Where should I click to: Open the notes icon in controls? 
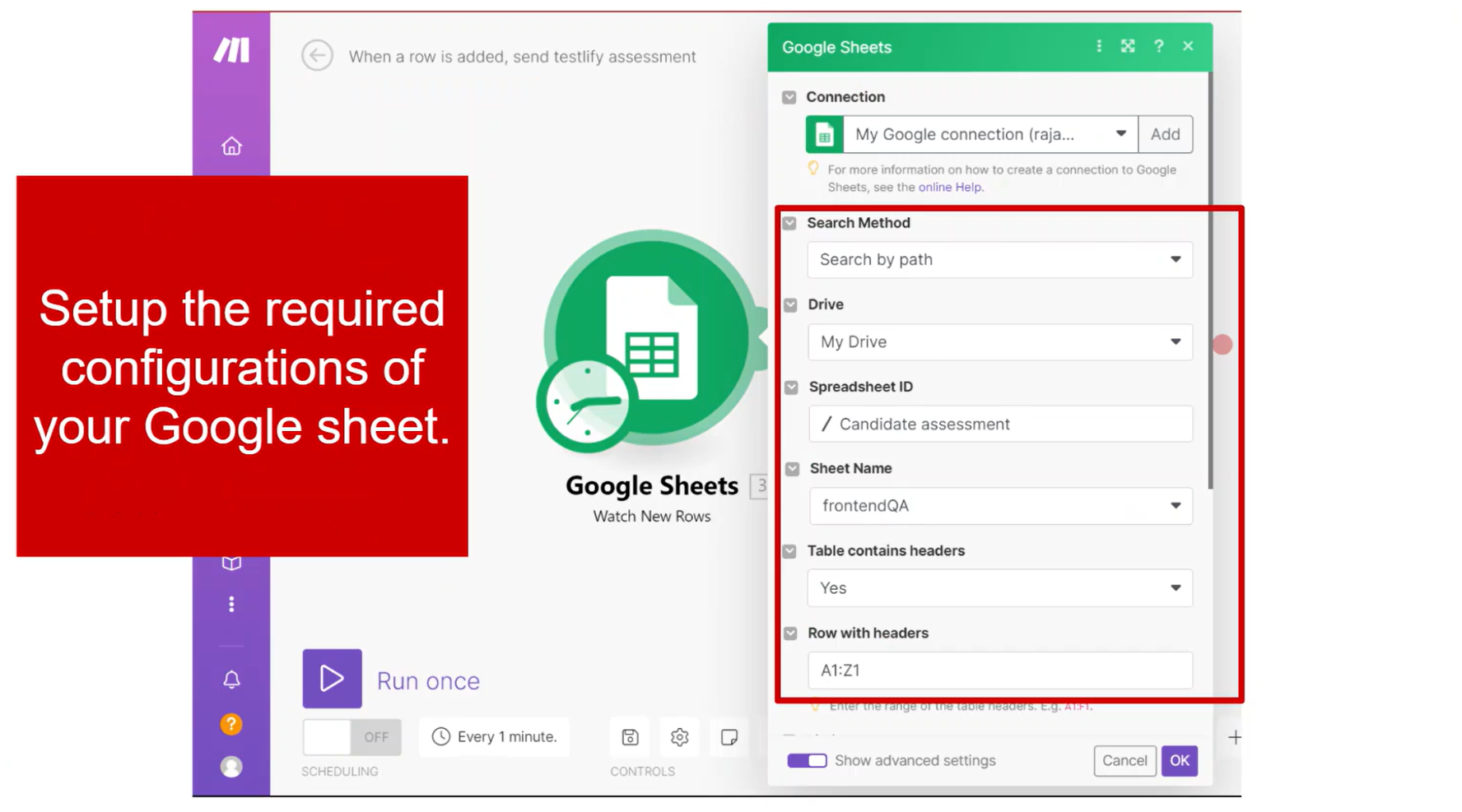[729, 737]
